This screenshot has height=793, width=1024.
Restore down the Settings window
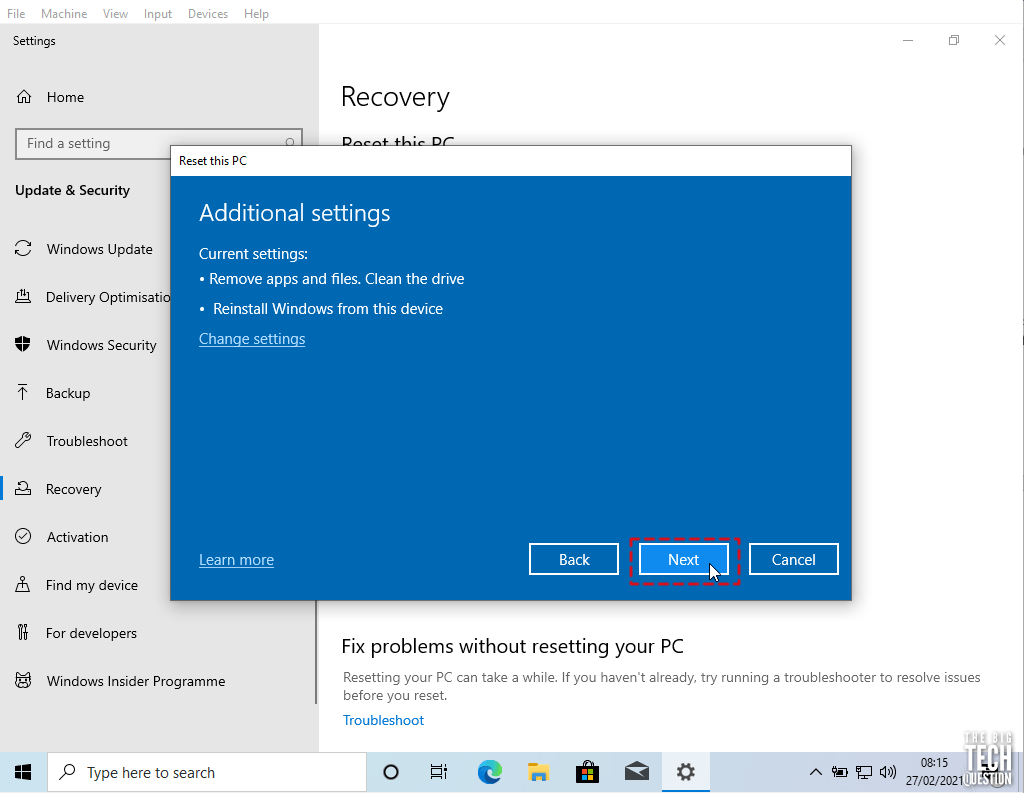(x=954, y=40)
